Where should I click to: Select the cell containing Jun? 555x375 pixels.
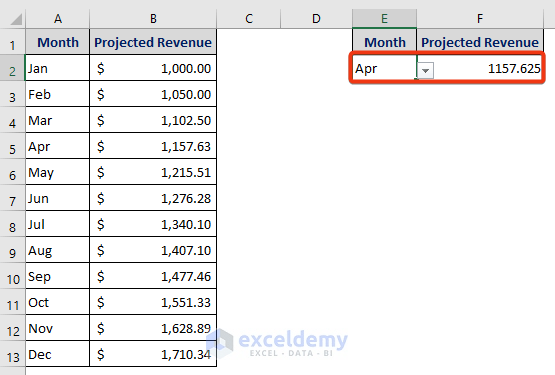coord(58,198)
